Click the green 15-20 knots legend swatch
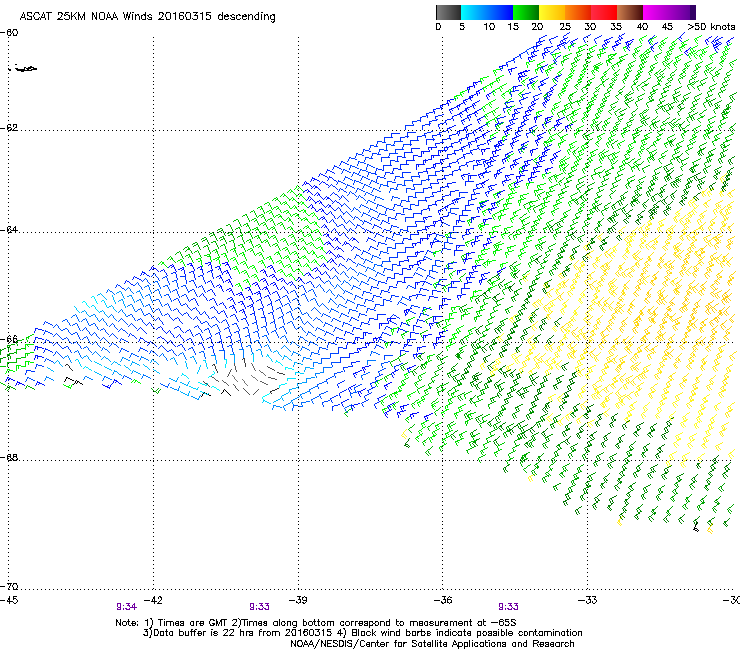Screen dimensions: 740x650 click(526, 12)
